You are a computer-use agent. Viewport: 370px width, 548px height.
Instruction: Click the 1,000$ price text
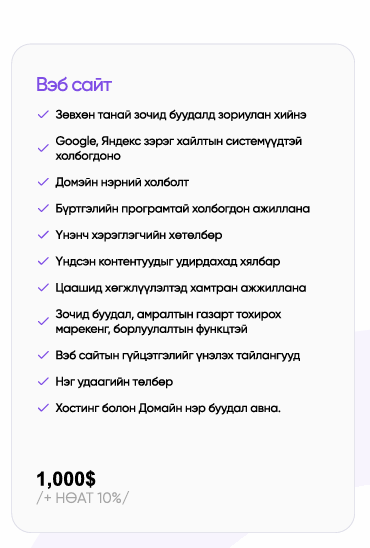(x=66, y=479)
